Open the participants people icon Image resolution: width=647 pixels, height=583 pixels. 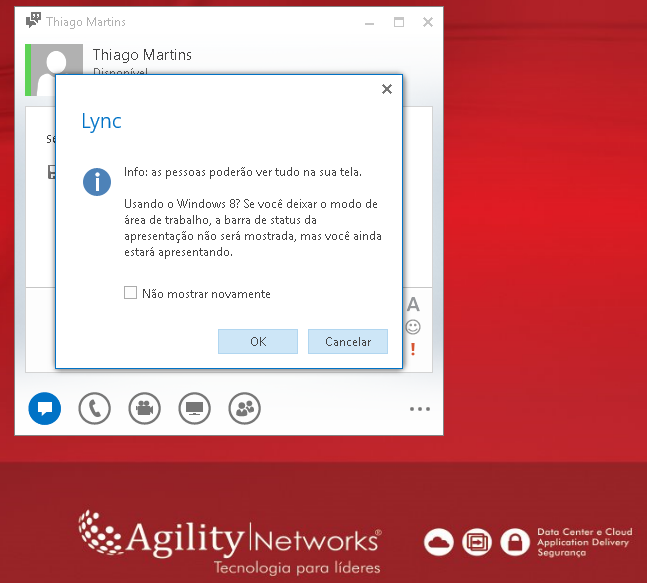[244, 408]
